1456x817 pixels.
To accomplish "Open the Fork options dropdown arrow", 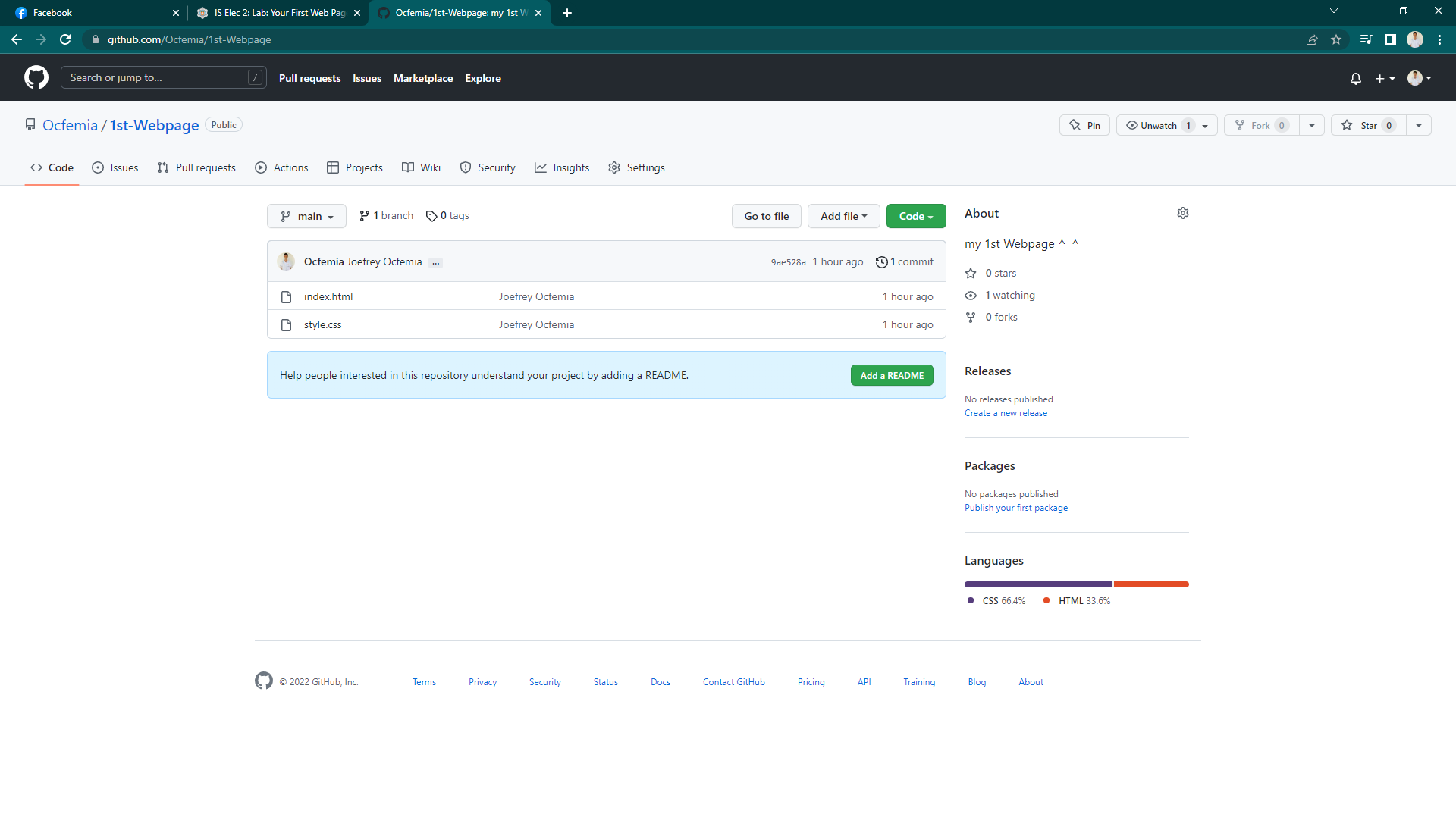I will click(1312, 125).
